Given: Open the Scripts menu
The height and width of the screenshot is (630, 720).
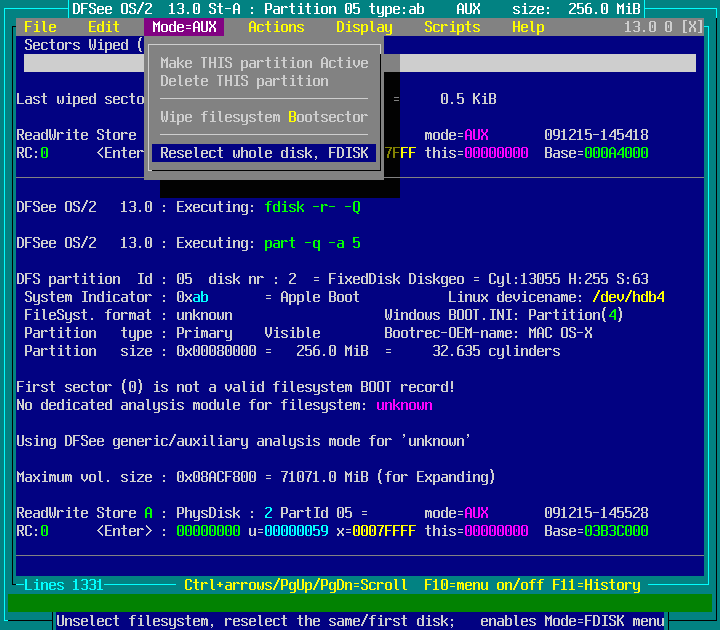Looking at the screenshot, I should [452, 27].
